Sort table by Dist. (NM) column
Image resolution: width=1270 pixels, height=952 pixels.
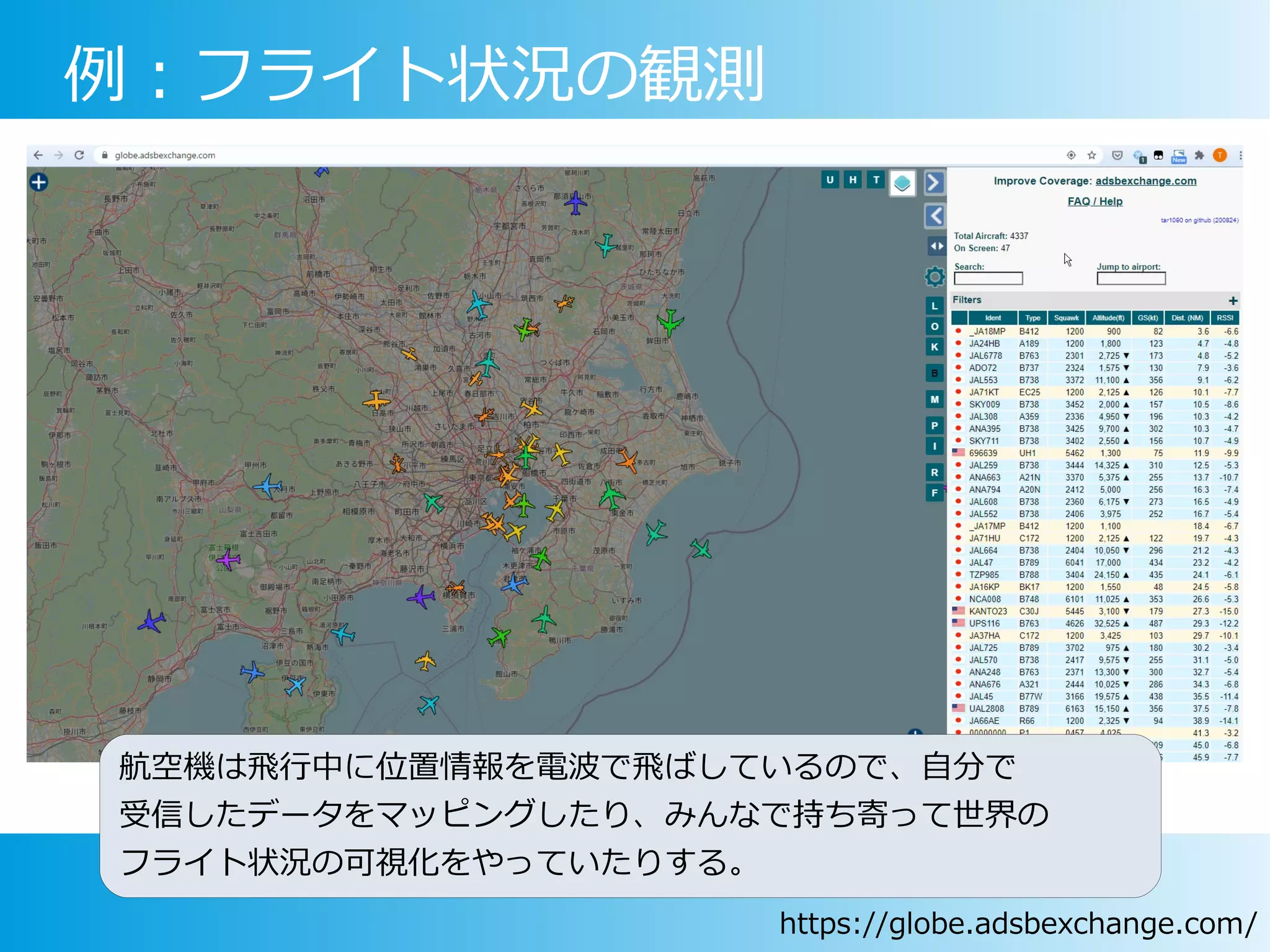(x=1188, y=318)
